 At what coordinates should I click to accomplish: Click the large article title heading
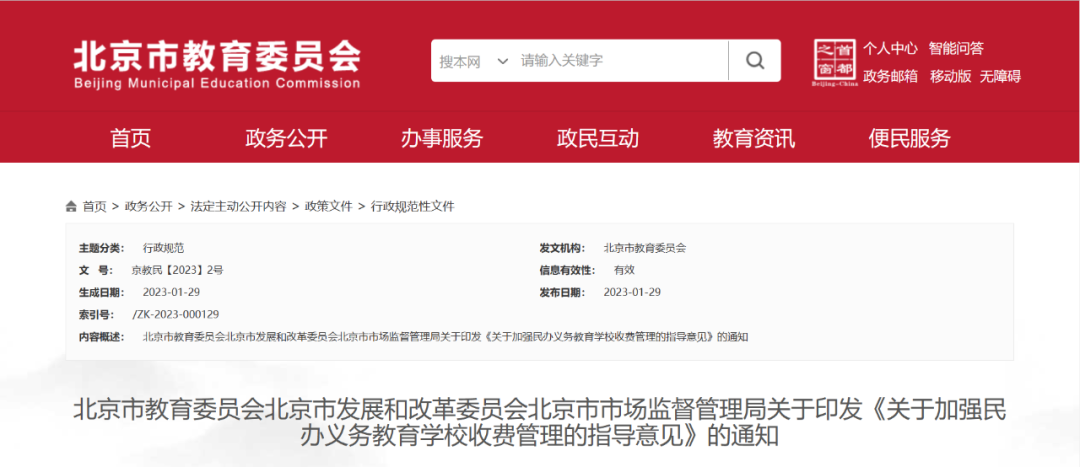(x=540, y=422)
